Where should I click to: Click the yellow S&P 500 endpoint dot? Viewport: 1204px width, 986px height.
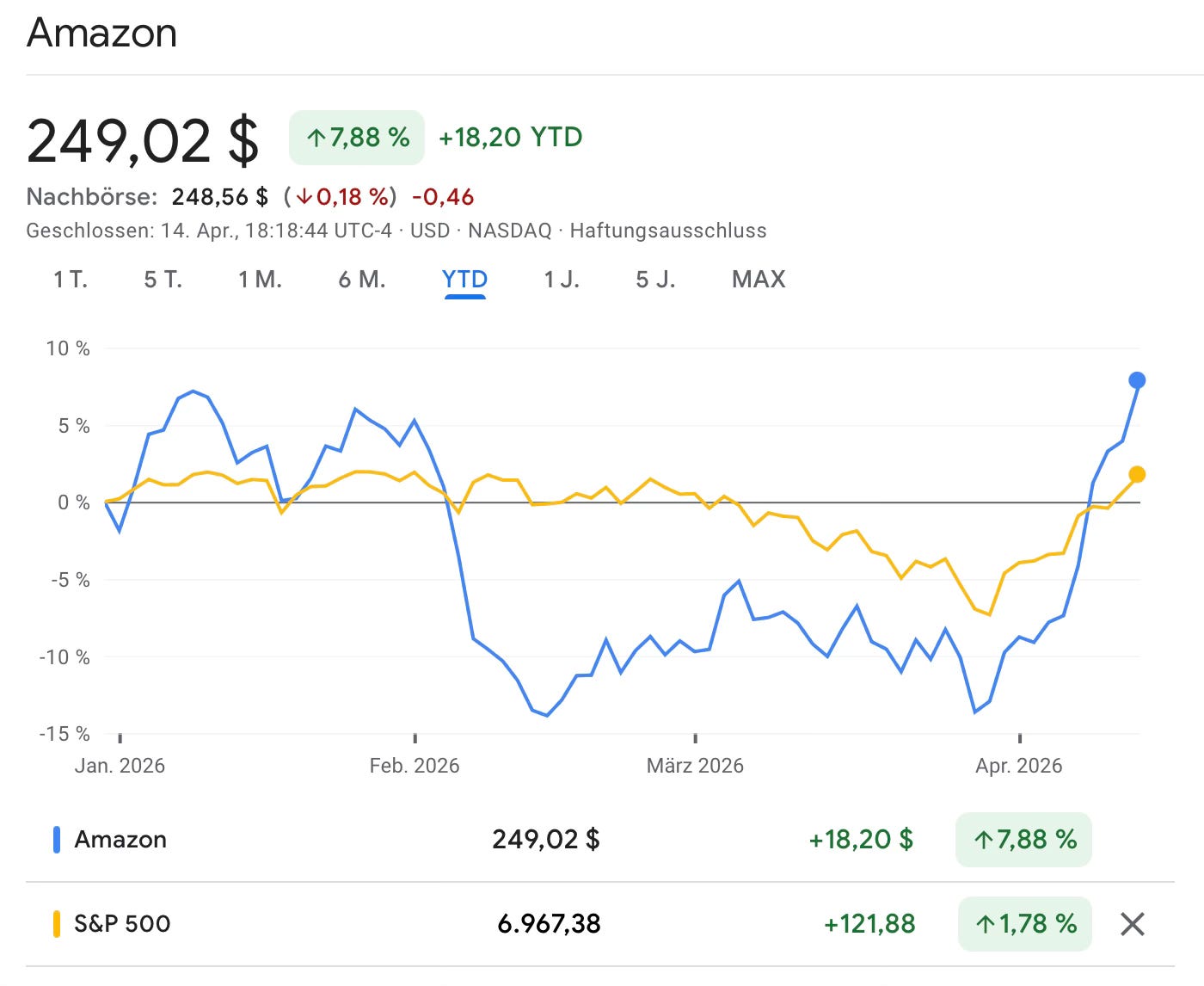[x=1137, y=474]
